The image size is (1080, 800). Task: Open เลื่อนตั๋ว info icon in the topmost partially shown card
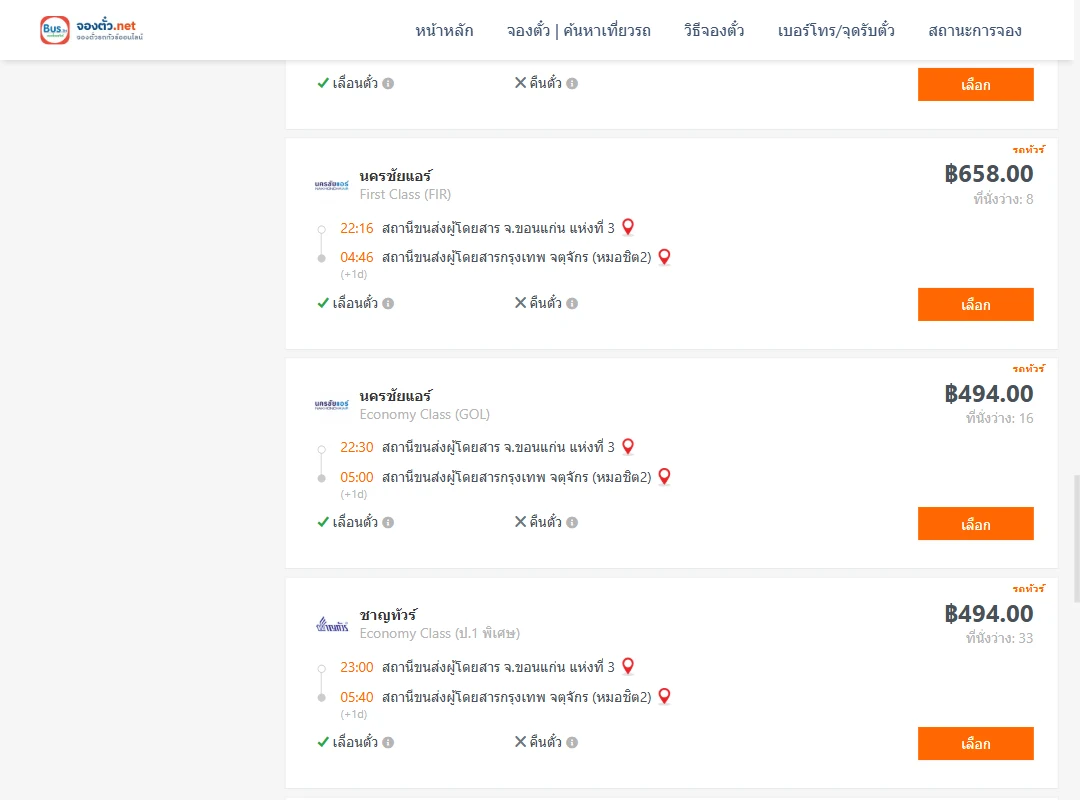tap(388, 83)
